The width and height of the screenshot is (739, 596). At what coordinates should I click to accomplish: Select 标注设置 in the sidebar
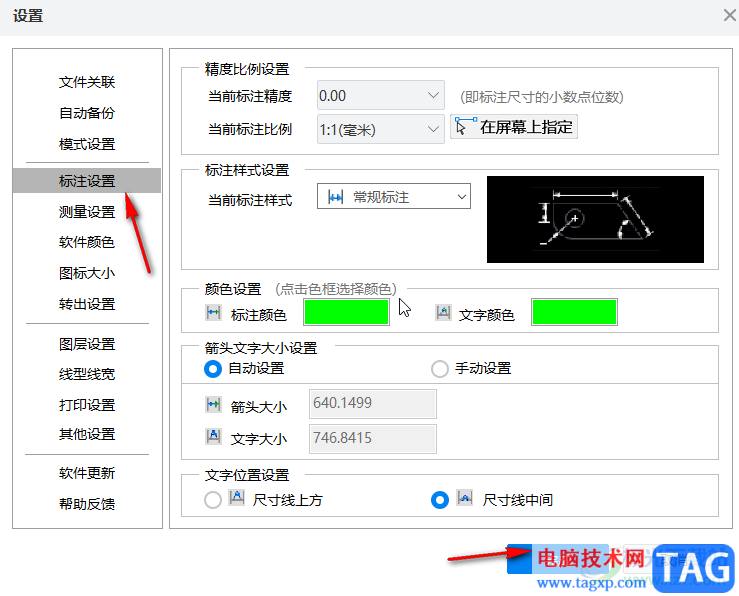(x=87, y=180)
